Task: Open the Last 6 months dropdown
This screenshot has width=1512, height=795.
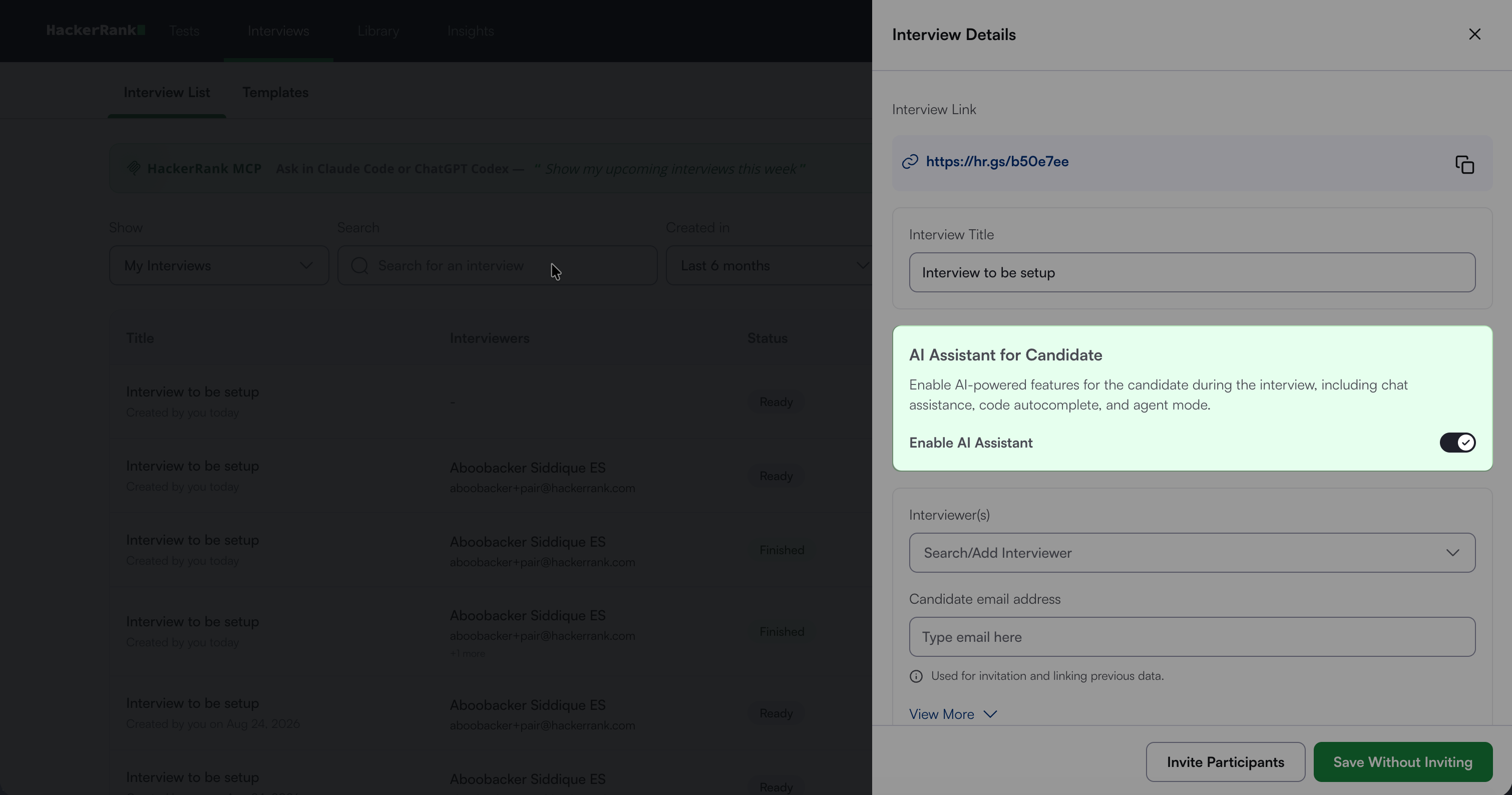Action: pos(769,266)
